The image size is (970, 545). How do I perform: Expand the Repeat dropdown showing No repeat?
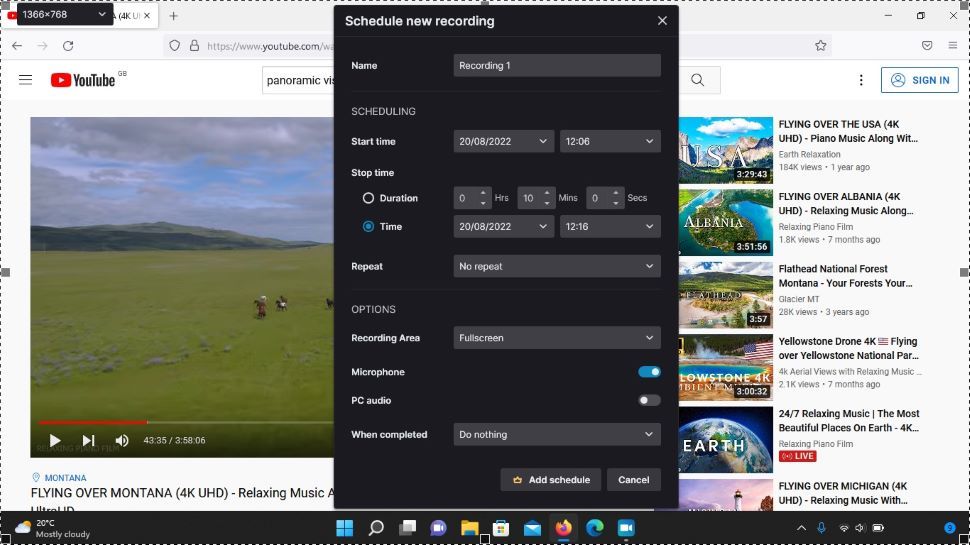click(557, 267)
